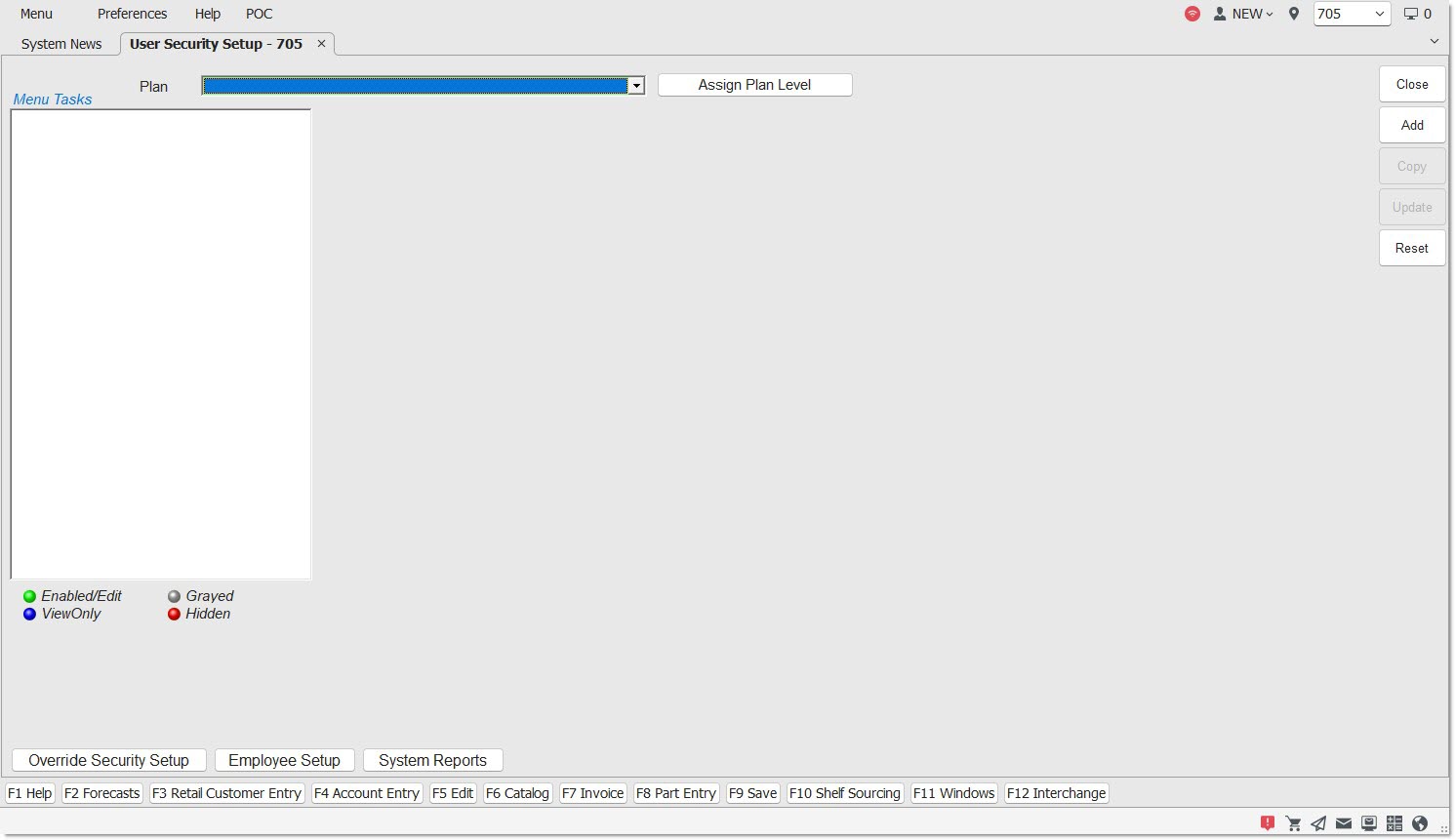This screenshot has width=1455, height=840.
Task: Click inside the Menu Tasks list box
Action: coord(161,343)
